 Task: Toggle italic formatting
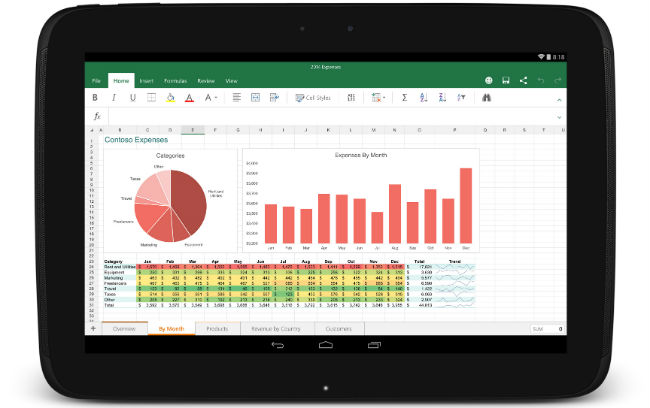[114, 98]
